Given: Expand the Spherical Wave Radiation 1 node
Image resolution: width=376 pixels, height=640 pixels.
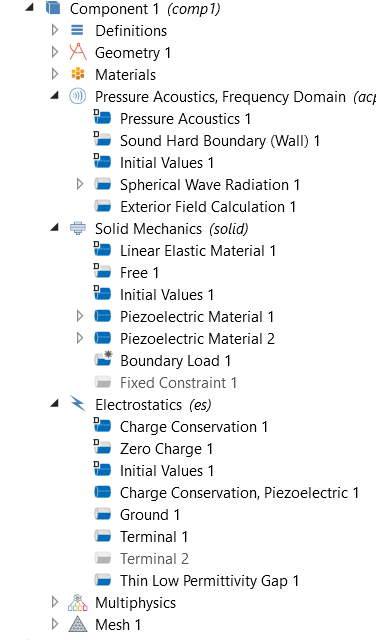Looking at the screenshot, I should point(80,184).
